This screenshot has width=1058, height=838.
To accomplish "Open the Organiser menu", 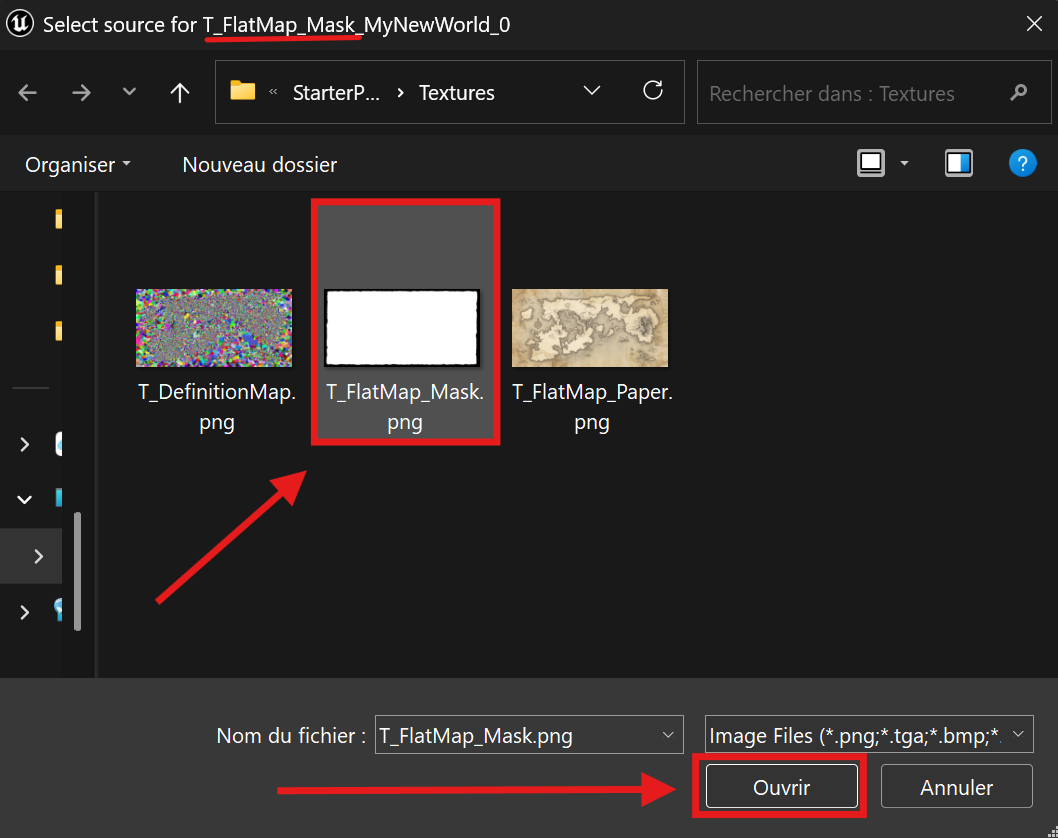I will (x=78, y=165).
